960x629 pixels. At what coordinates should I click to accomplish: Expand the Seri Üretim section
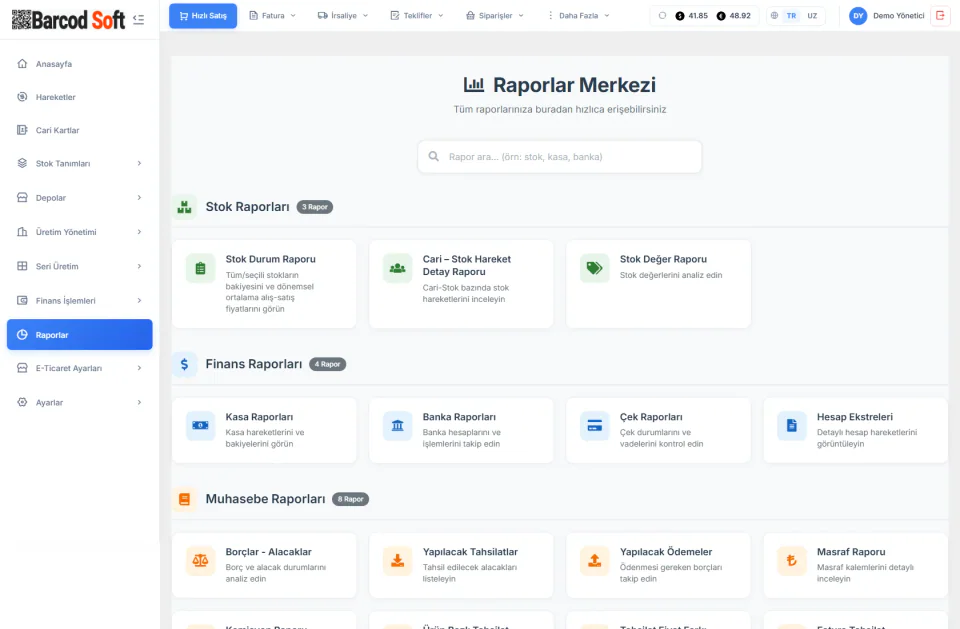80,266
